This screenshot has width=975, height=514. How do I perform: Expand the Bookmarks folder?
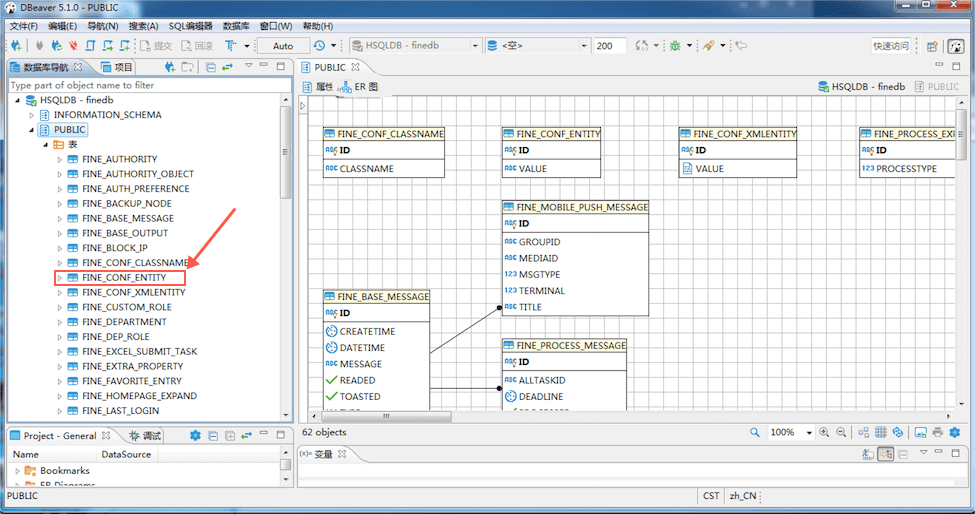pyautogui.click(x=18, y=471)
